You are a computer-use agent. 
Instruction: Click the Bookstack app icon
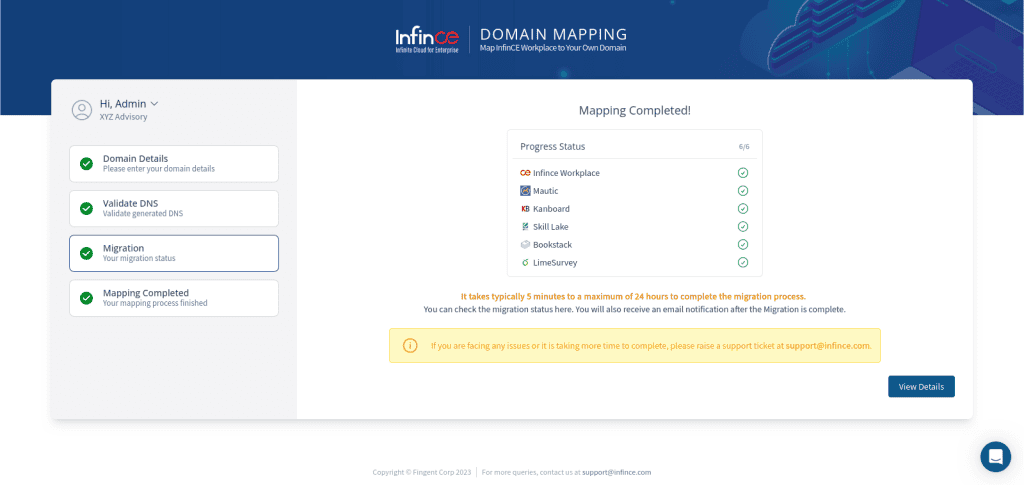coord(525,245)
